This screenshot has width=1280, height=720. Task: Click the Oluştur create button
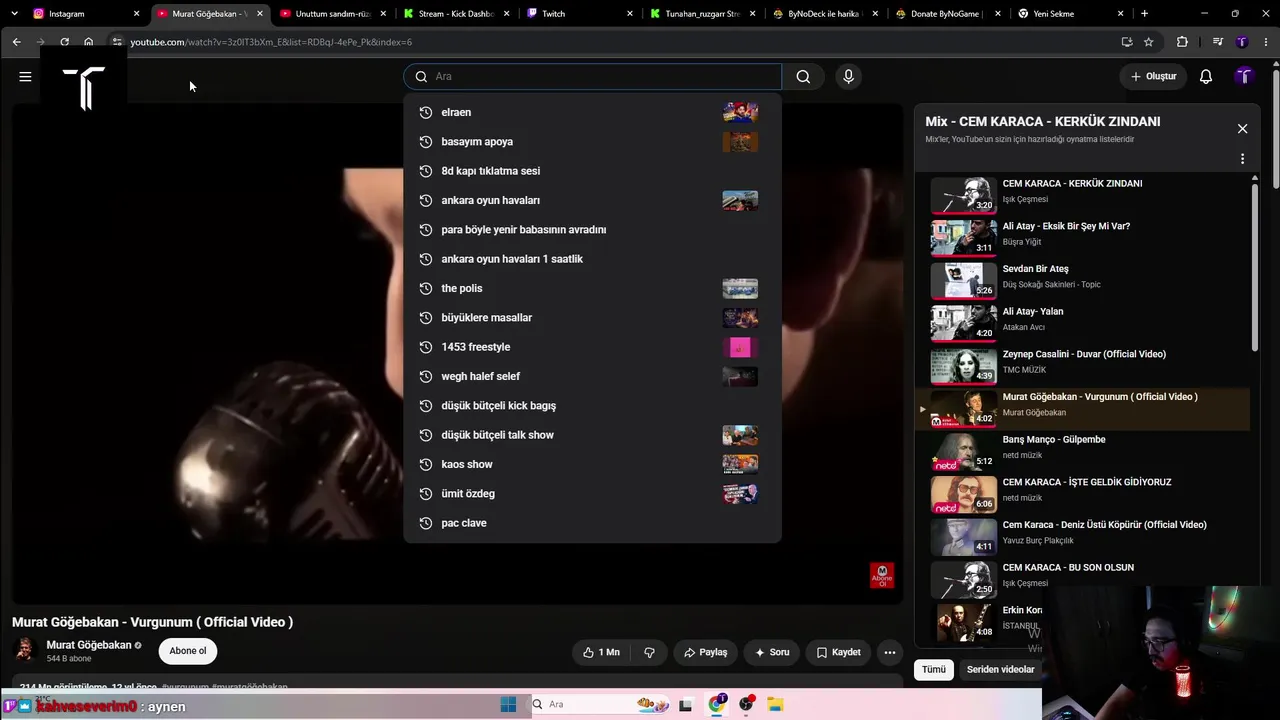pos(1153,76)
